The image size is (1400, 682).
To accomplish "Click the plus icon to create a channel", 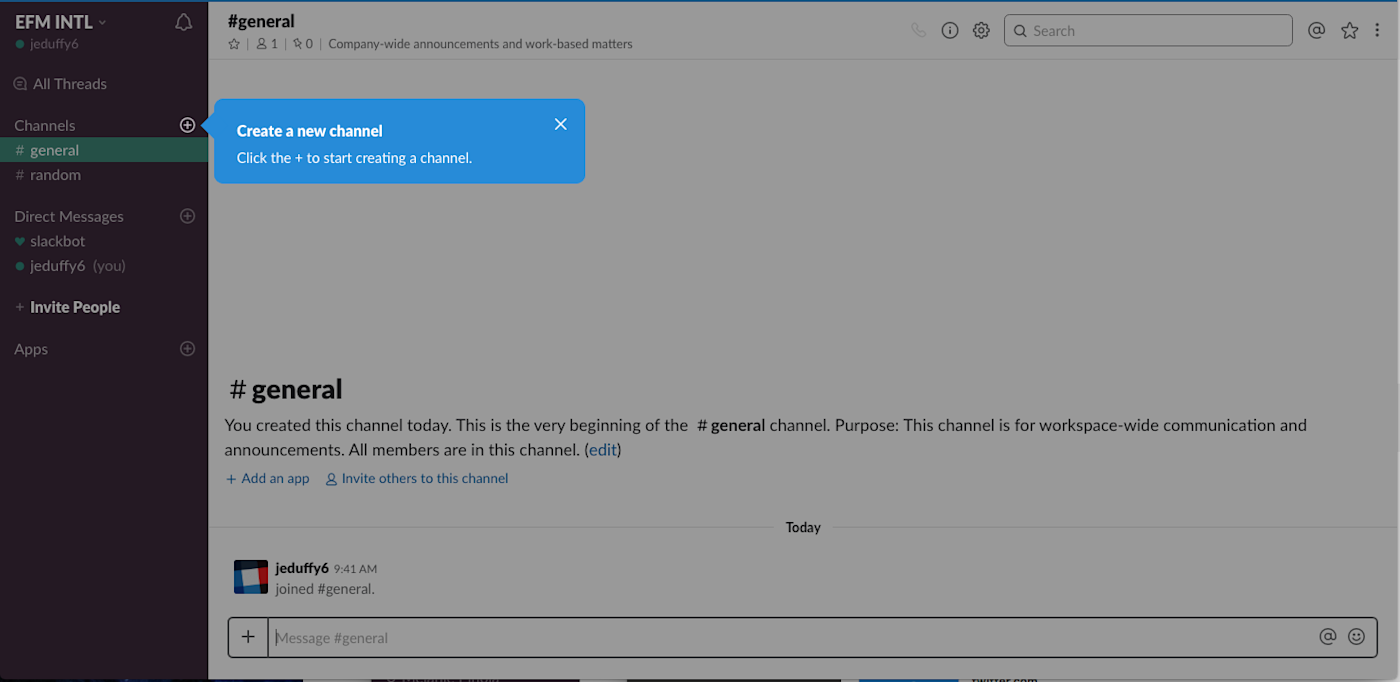I will point(187,125).
